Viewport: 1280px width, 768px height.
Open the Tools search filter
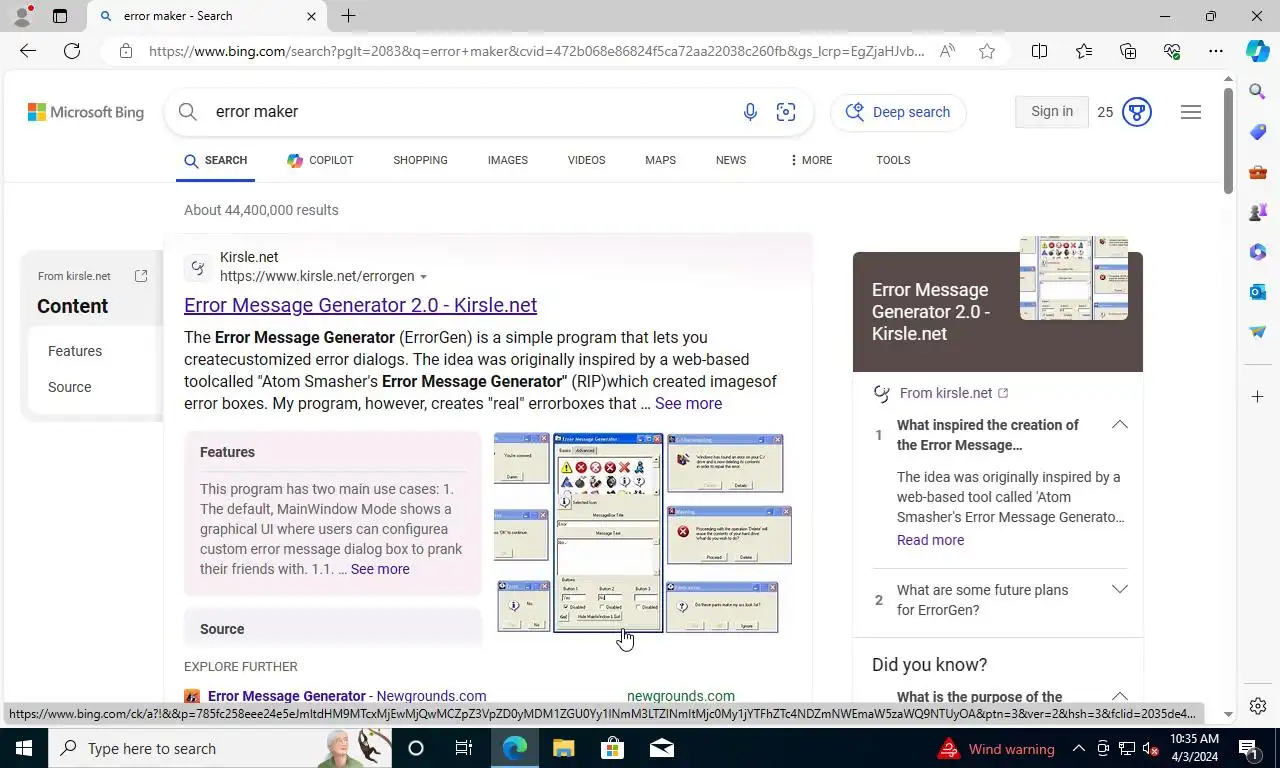click(x=893, y=160)
